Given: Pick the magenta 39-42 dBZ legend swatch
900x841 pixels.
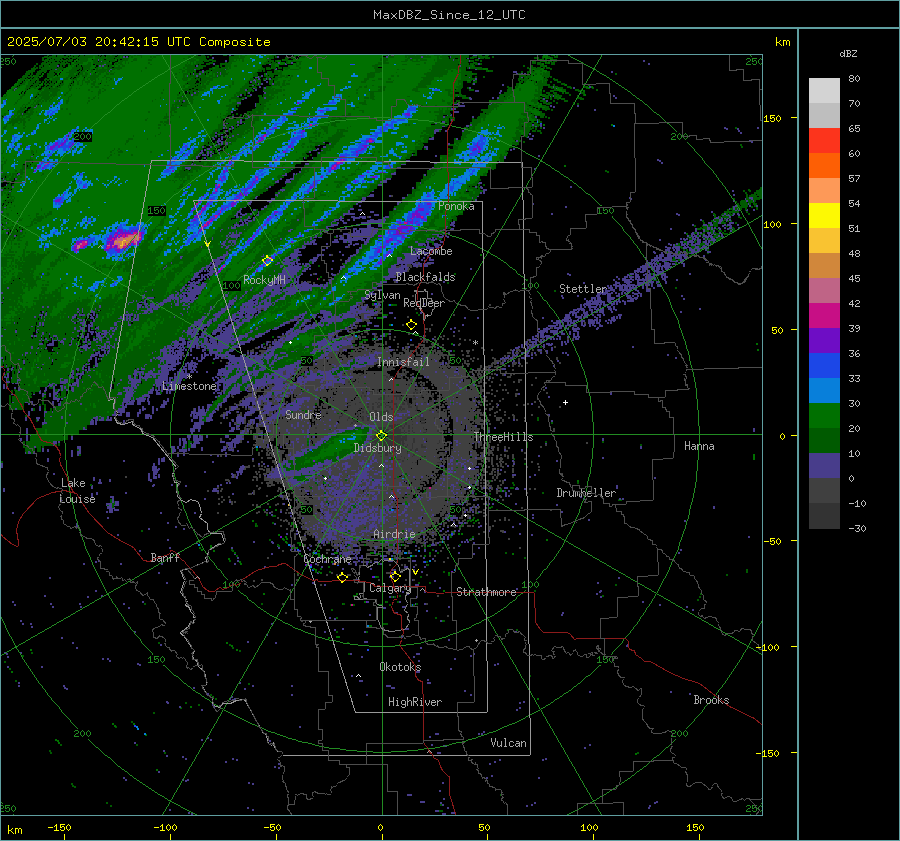Looking at the screenshot, I should pyautogui.click(x=824, y=316).
